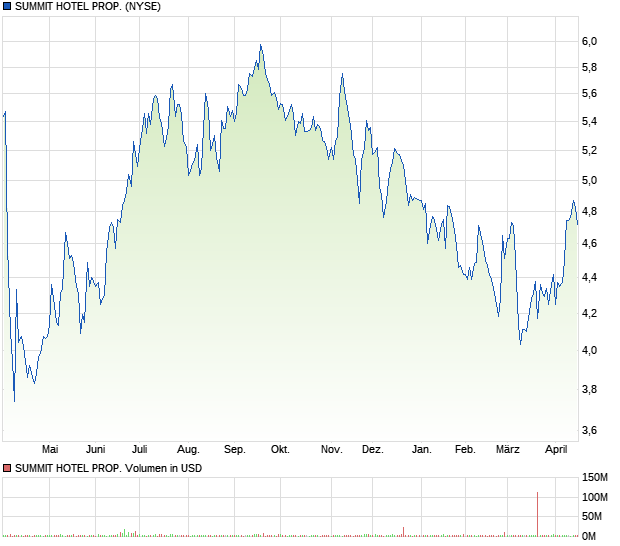Click the 50M volume axis value

(592, 516)
